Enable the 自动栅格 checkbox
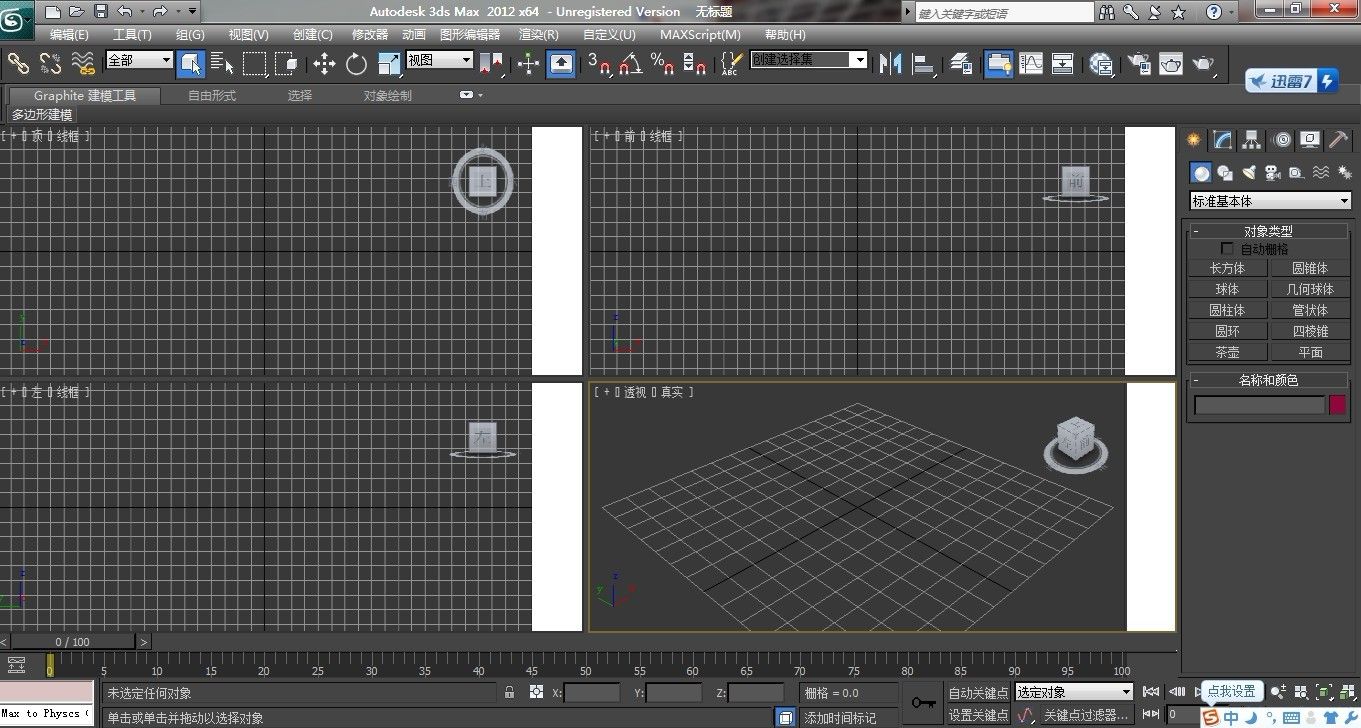Image resolution: width=1361 pixels, height=728 pixels. click(x=1228, y=248)
